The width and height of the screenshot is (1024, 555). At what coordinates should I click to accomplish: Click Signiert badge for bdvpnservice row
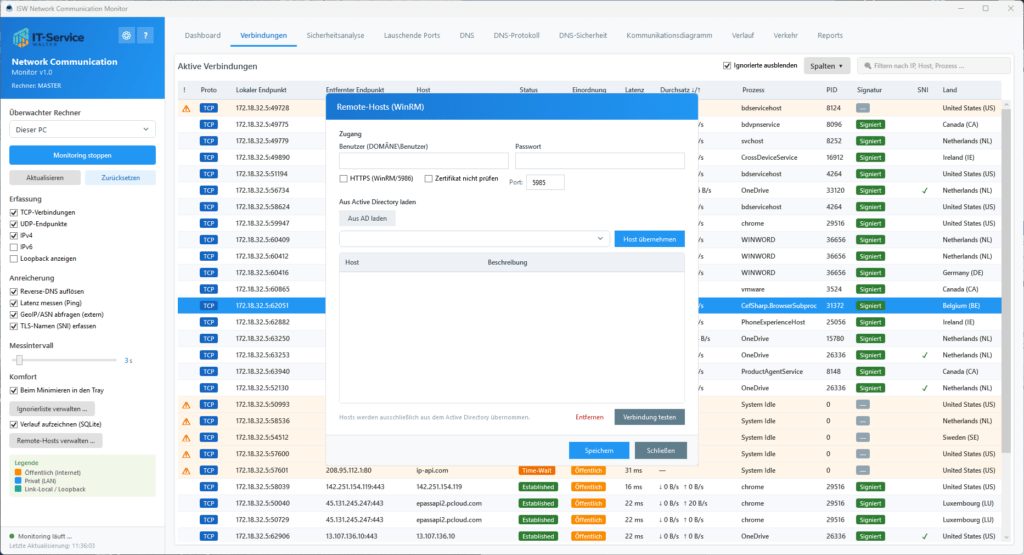click(870, 125)
